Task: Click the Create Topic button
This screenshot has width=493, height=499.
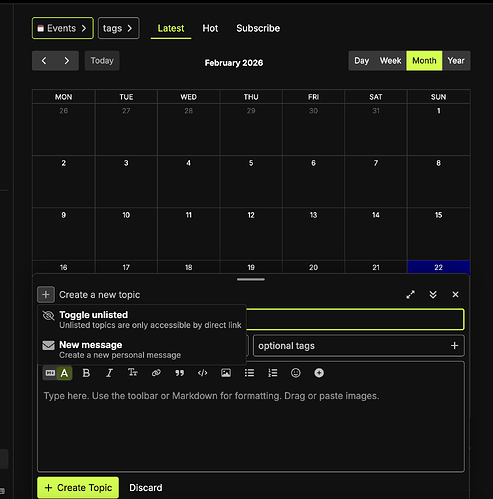Action: click(78, 488)
